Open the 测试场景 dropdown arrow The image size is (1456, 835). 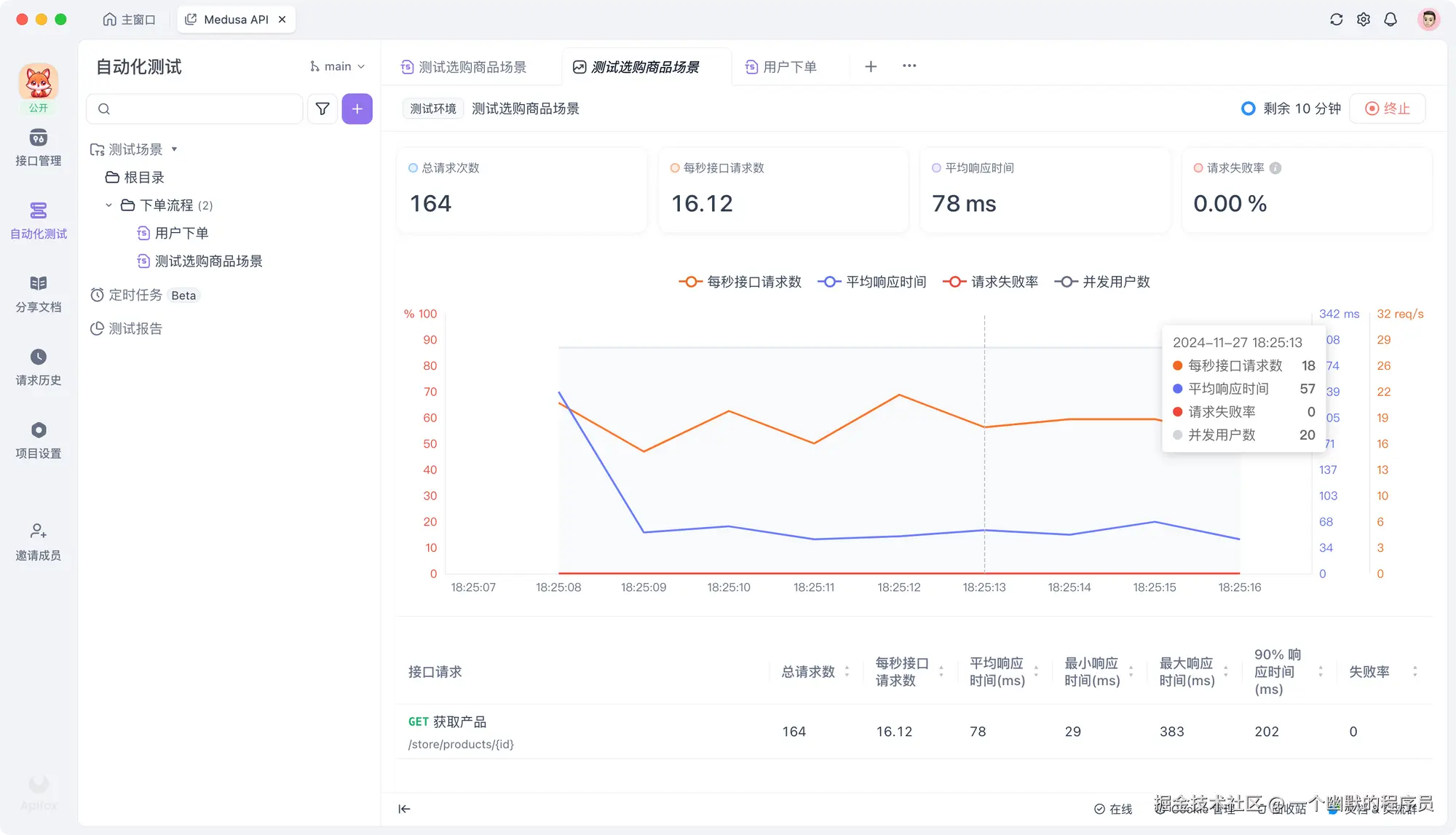click(x=174, y=149)
